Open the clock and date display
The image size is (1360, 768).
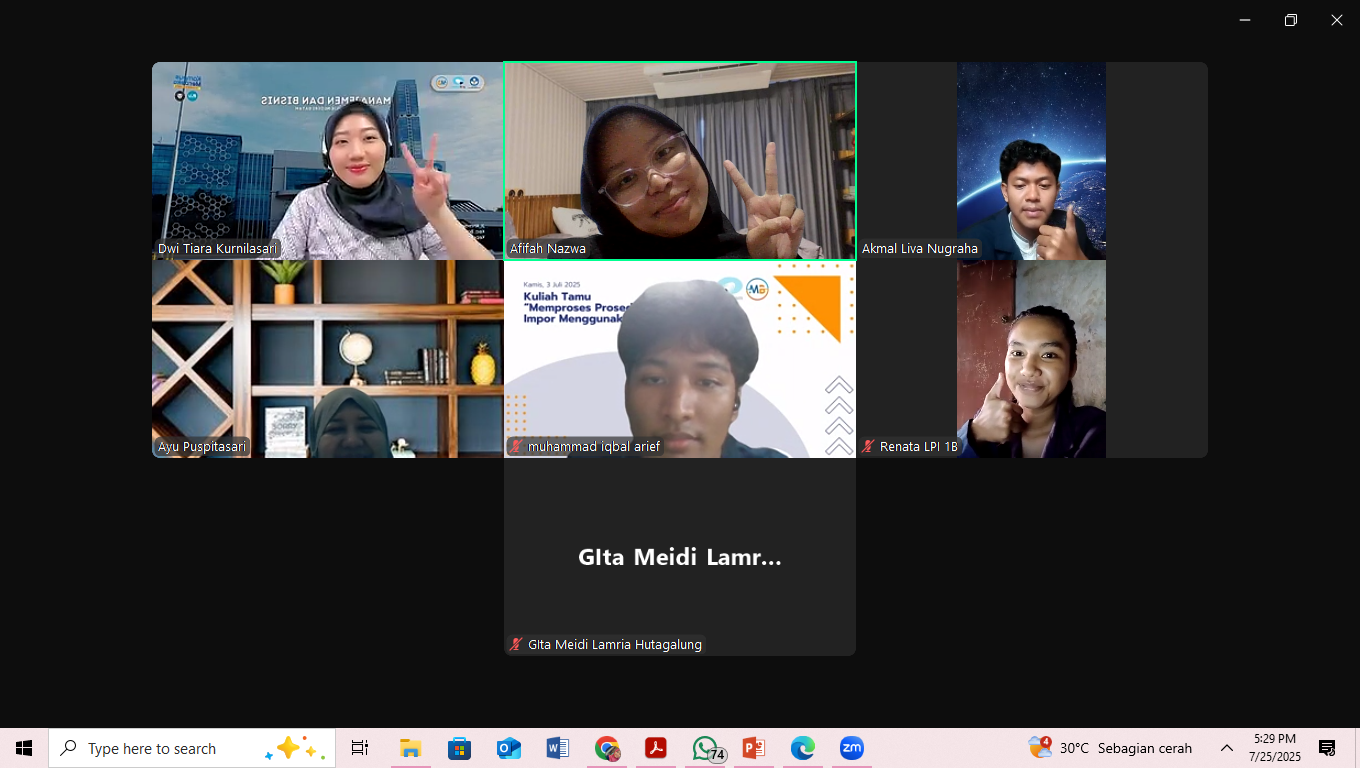click(1274, 748)
